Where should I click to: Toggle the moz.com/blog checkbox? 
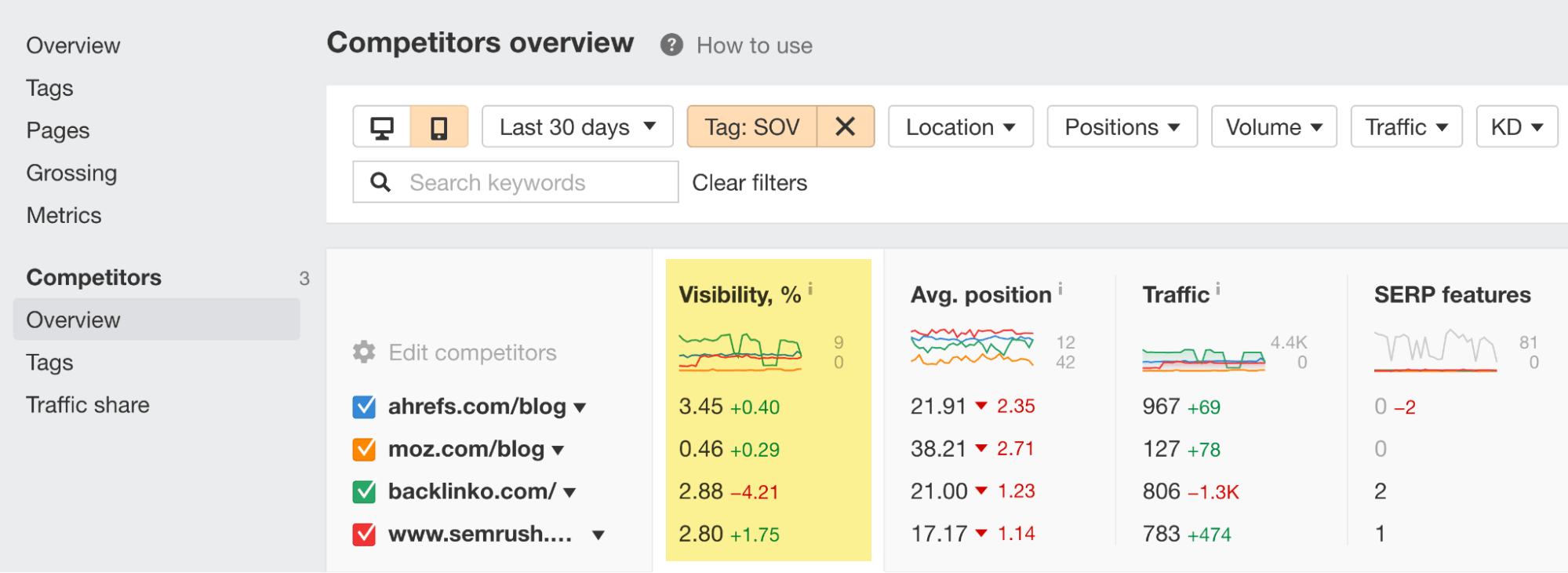(x=363, y=449)
